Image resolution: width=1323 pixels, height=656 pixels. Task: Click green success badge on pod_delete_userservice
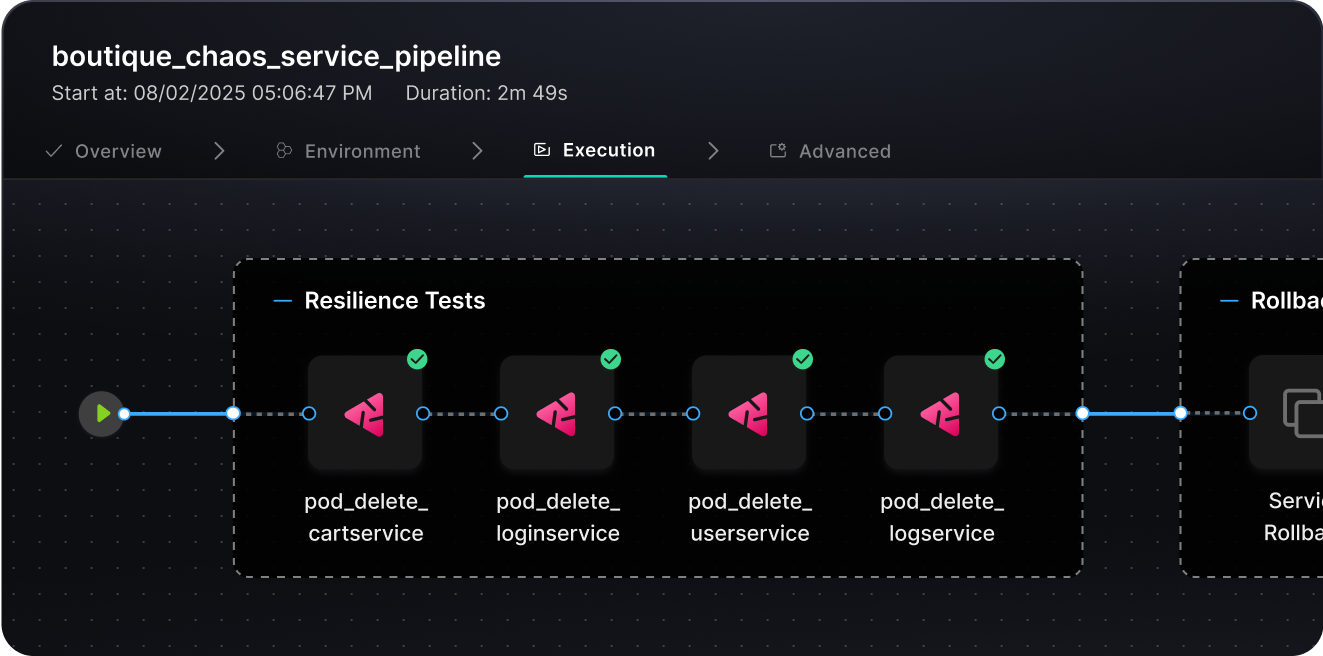pyautogui.click(x=802, y=359)
